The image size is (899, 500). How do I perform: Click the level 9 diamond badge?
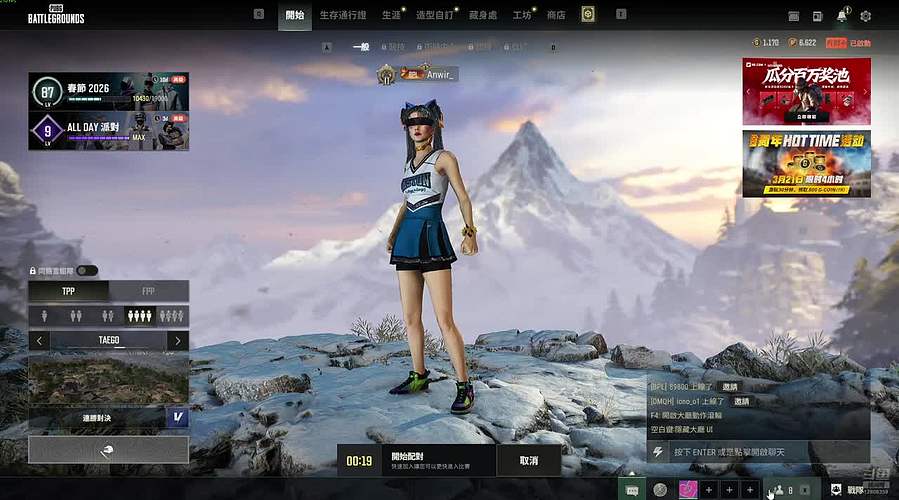pyautogui.click(x=48, y=131)
